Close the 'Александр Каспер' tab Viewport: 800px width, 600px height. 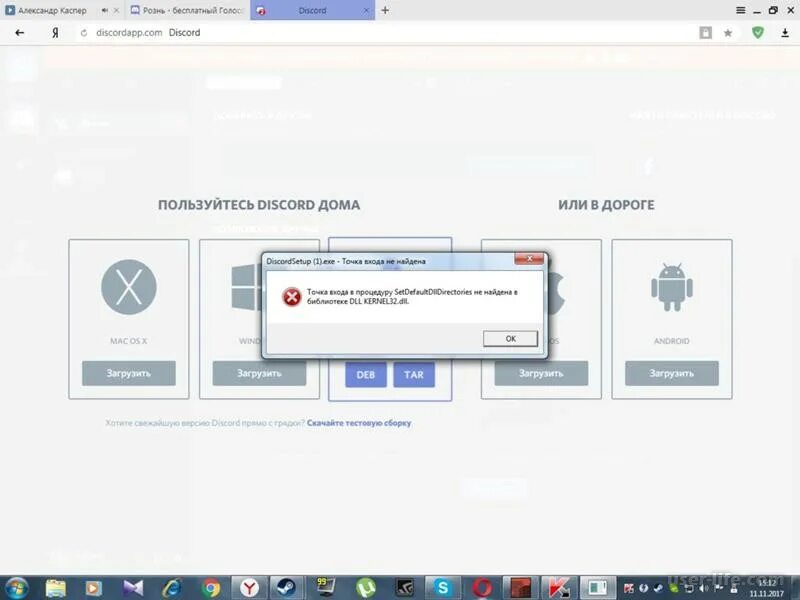click(116, 10)
